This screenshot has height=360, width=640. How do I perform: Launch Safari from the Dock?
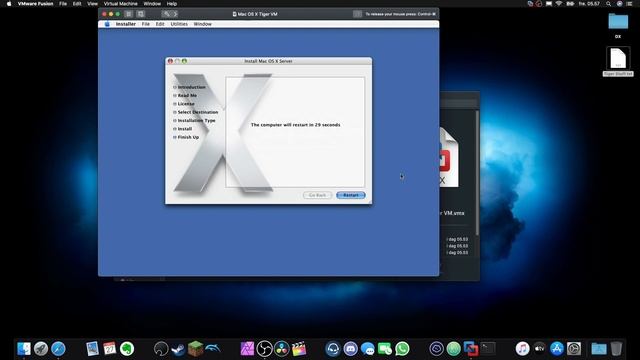(58, 349)
